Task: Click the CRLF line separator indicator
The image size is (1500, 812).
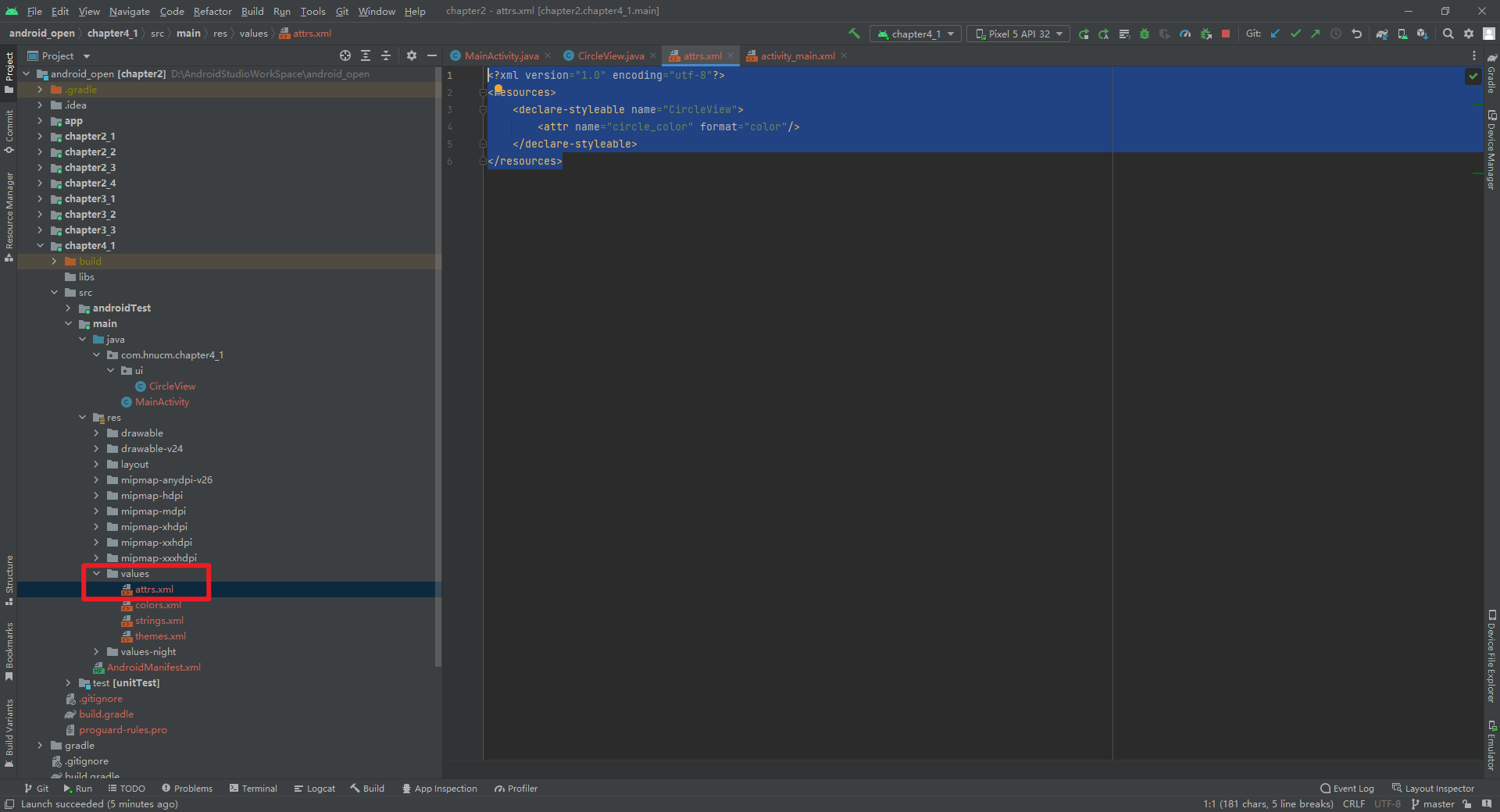Action: [1354, 804]
